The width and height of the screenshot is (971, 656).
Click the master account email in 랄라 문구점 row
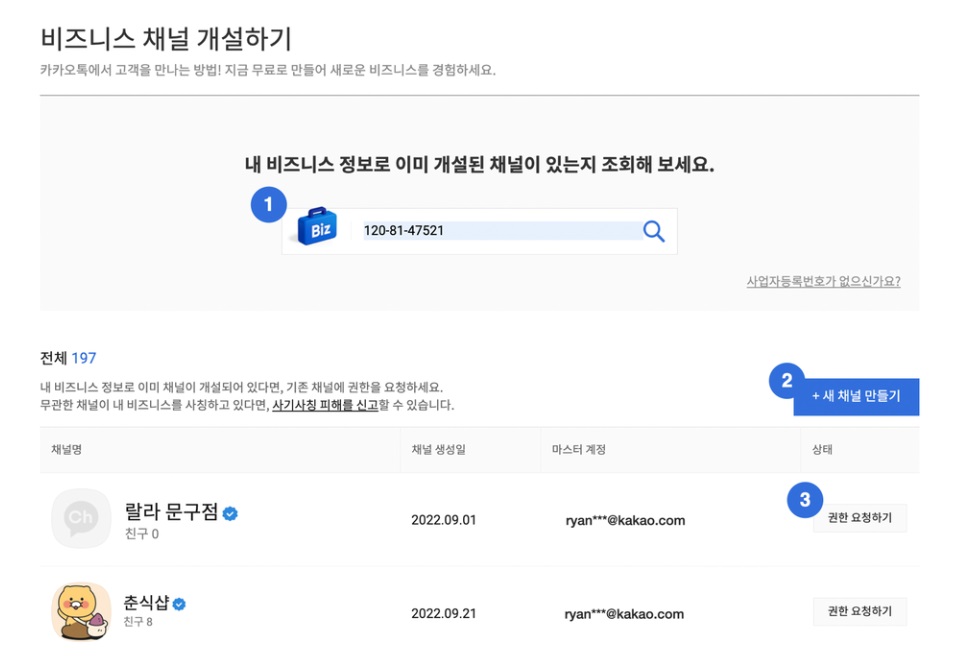[625, 520]
